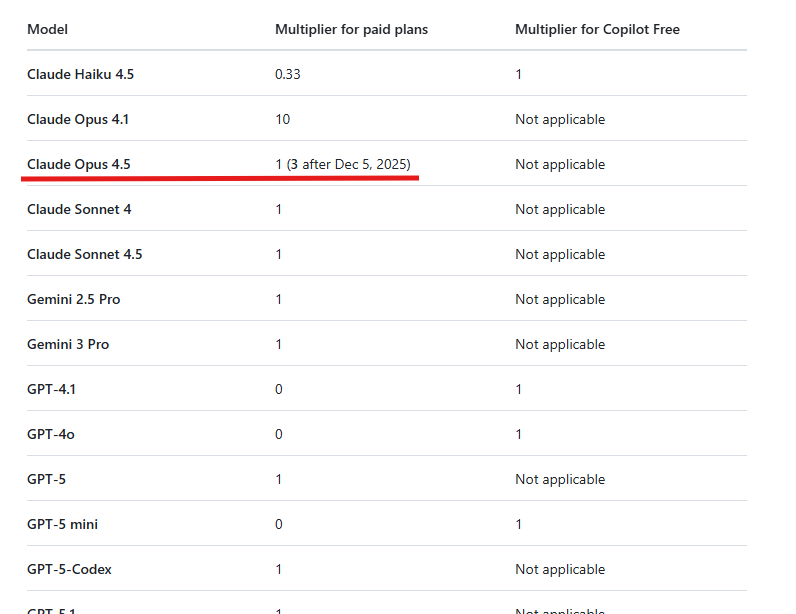Click the paid multiplier 0 for GPT-4o
The height and width of the screenshot is (614, 796).
(x=279, y=434)
